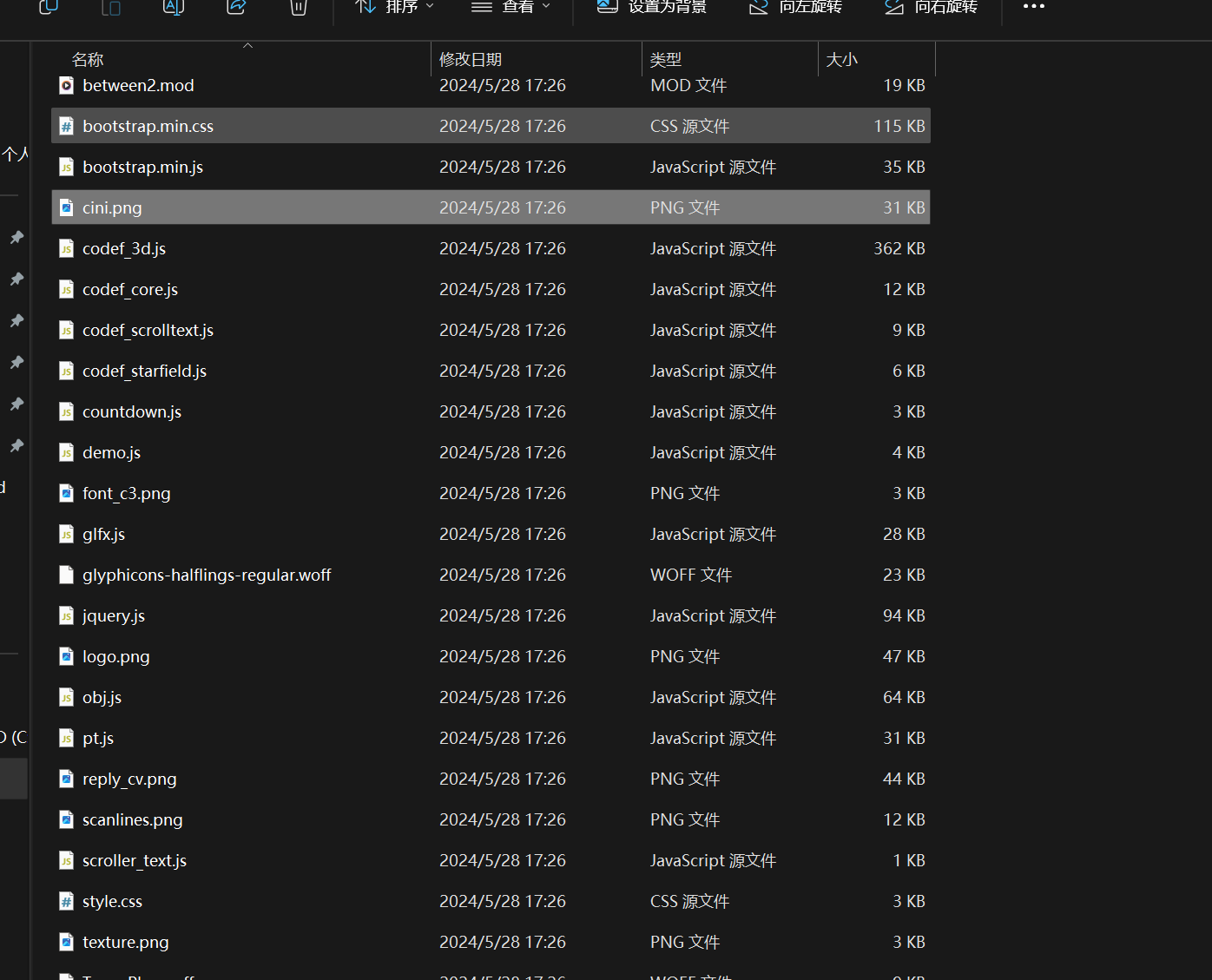This screenshot has width=1212, height=980.
Task: Click the JS icon of jquery.js
Action: 66,615
